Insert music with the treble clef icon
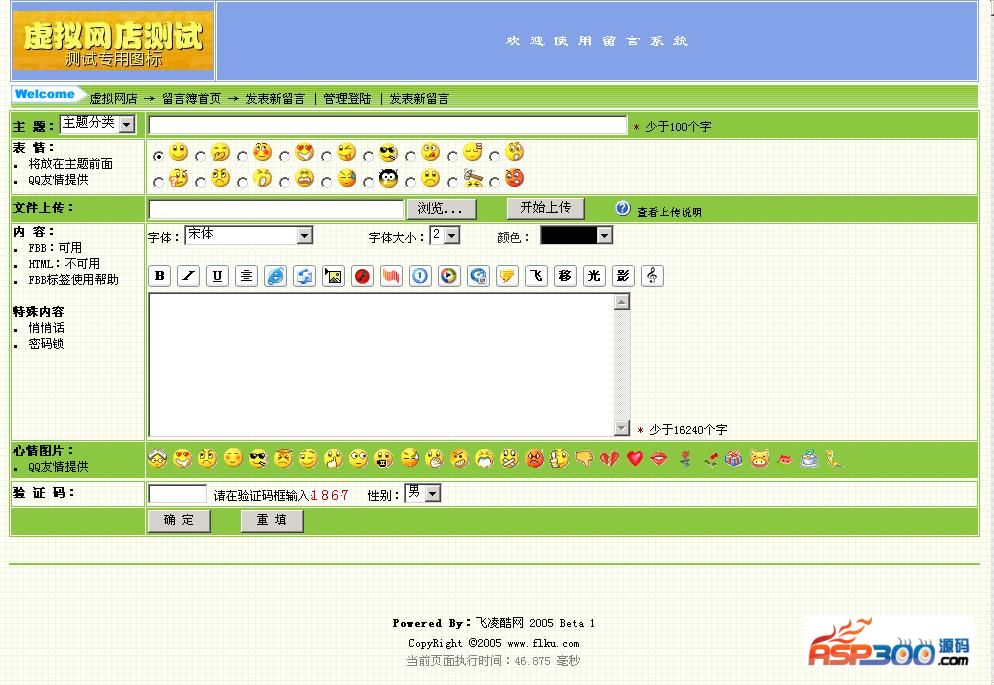Image resolution: width=994 pixels, height=685 pixels. click(652, 276)
